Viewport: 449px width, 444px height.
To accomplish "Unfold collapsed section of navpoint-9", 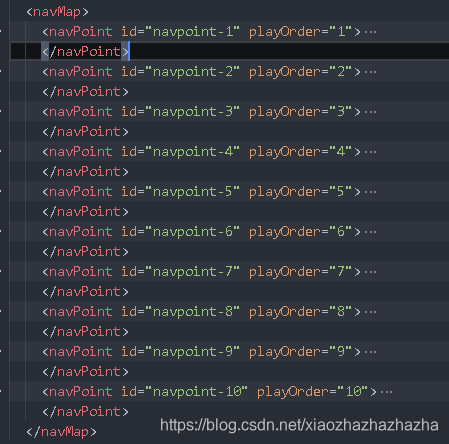I will coord(370,352).
